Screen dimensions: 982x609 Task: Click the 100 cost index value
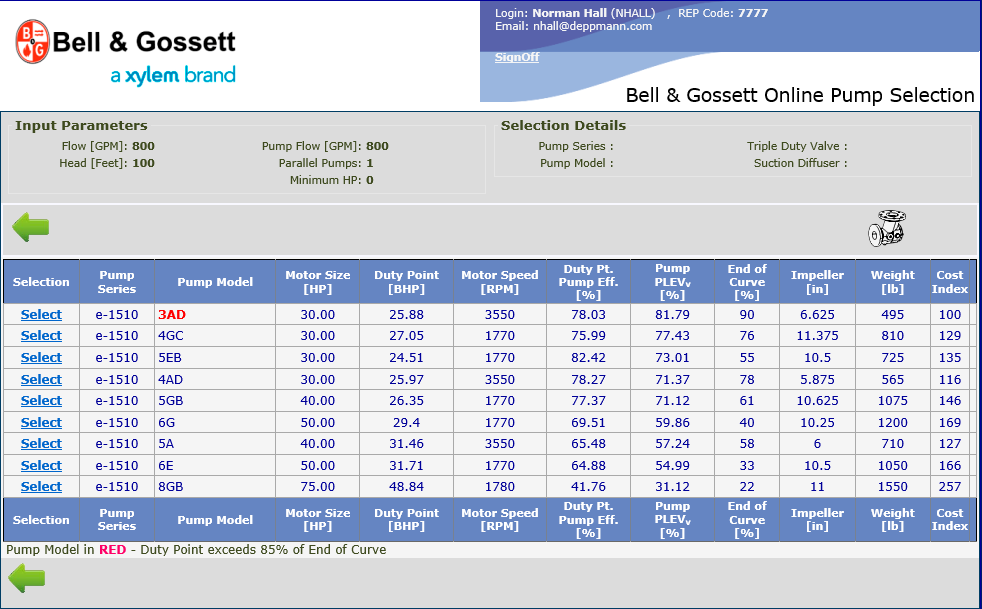949,315
